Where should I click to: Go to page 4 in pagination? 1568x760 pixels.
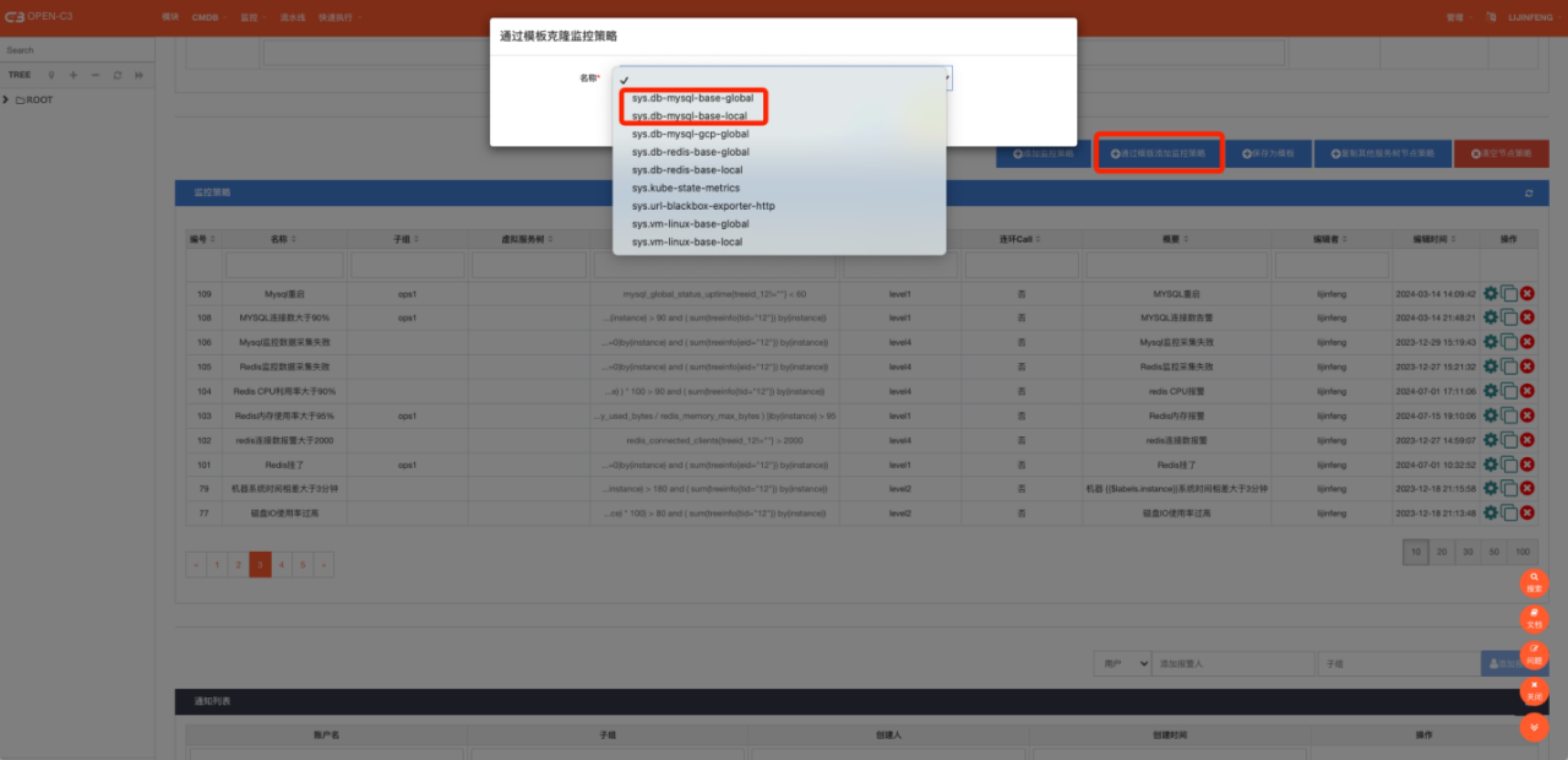click(281, 564)
